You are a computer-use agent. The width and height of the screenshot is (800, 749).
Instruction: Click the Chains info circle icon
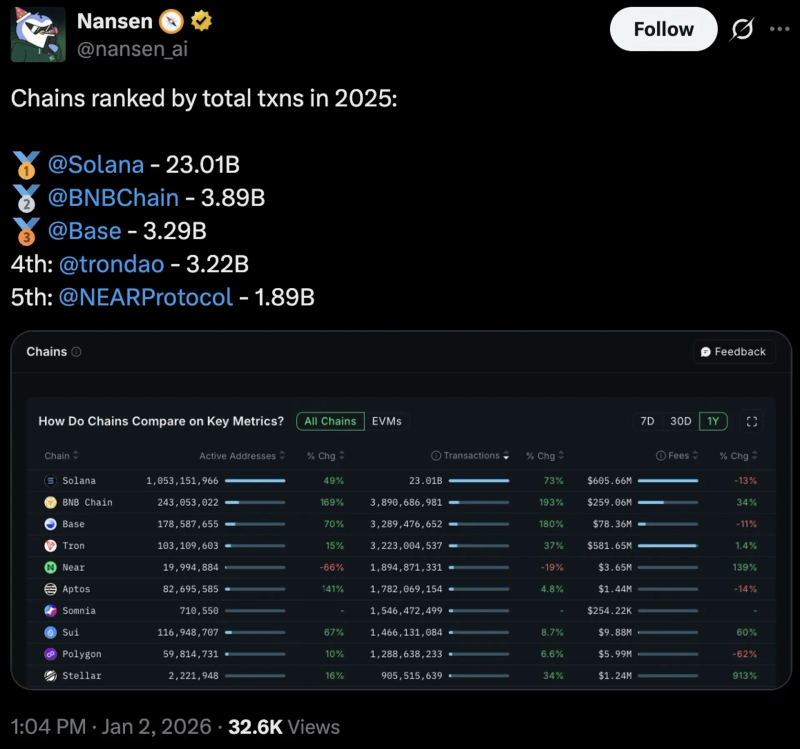coord(77,352)
